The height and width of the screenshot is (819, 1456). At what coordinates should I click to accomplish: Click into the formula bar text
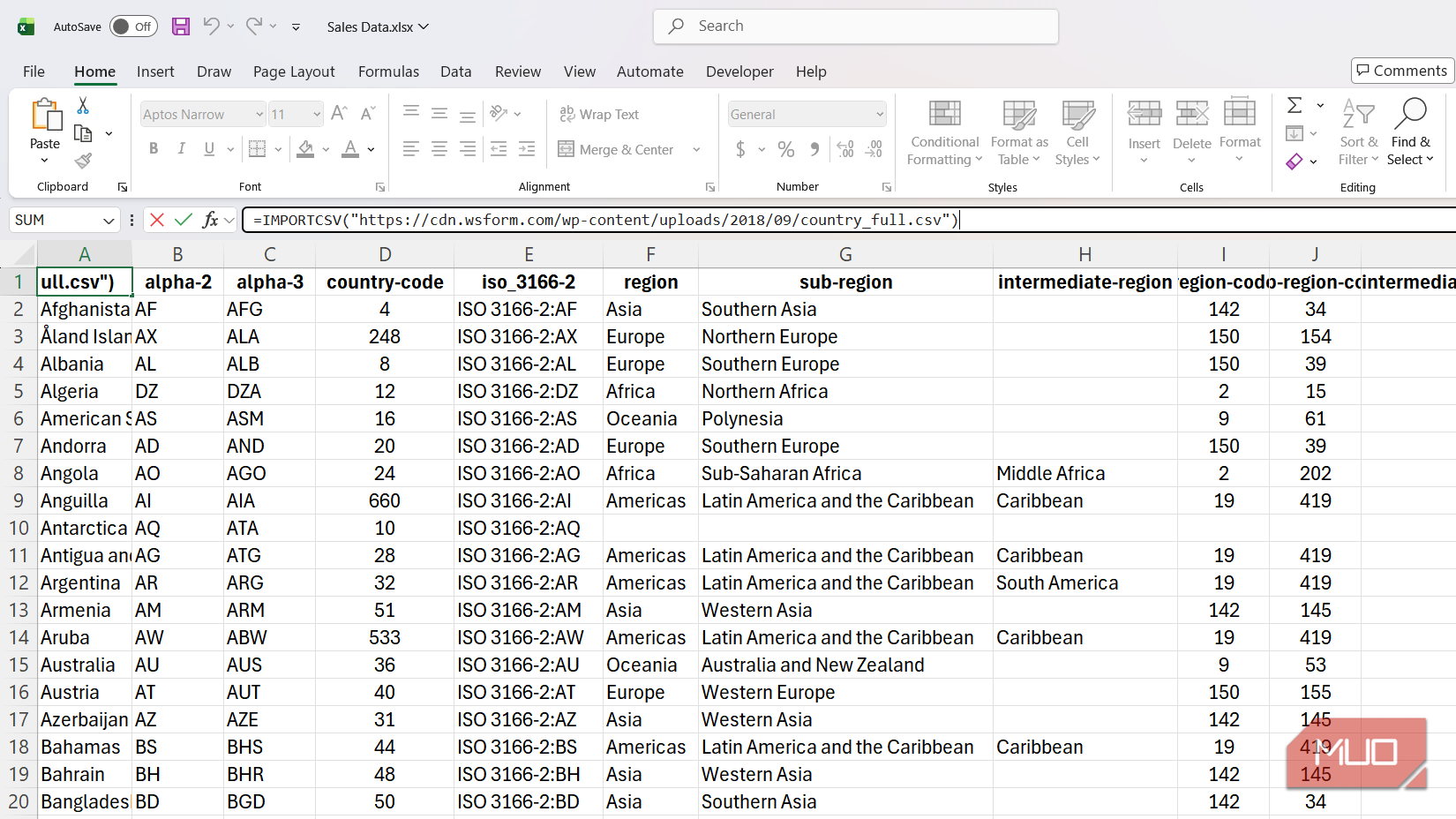pos(605,220)
